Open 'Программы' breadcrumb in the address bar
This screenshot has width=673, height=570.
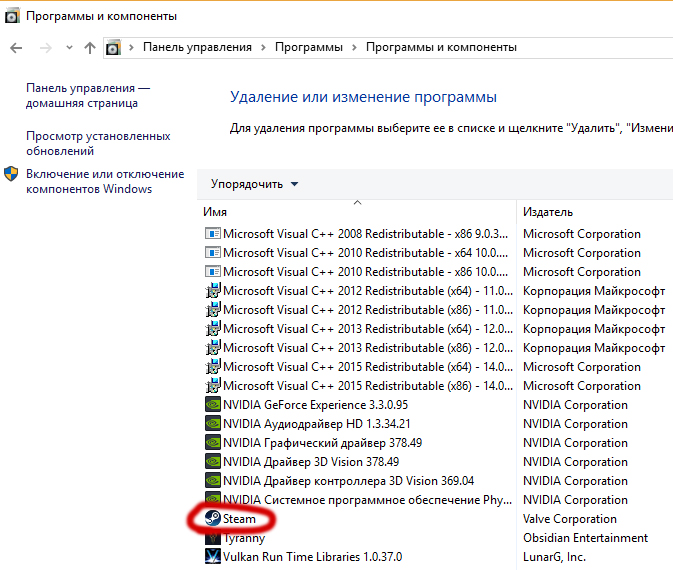[309, 47]
